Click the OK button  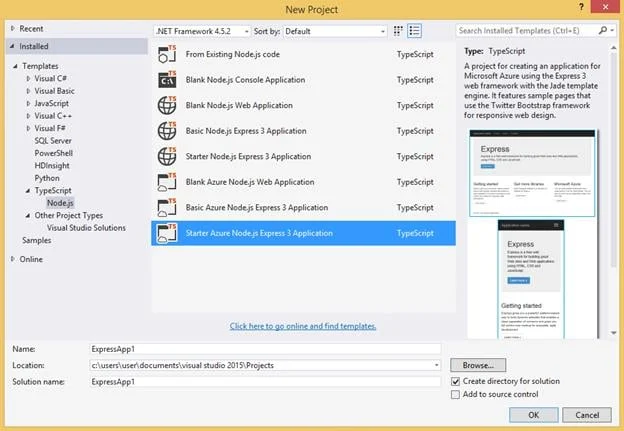534,415
